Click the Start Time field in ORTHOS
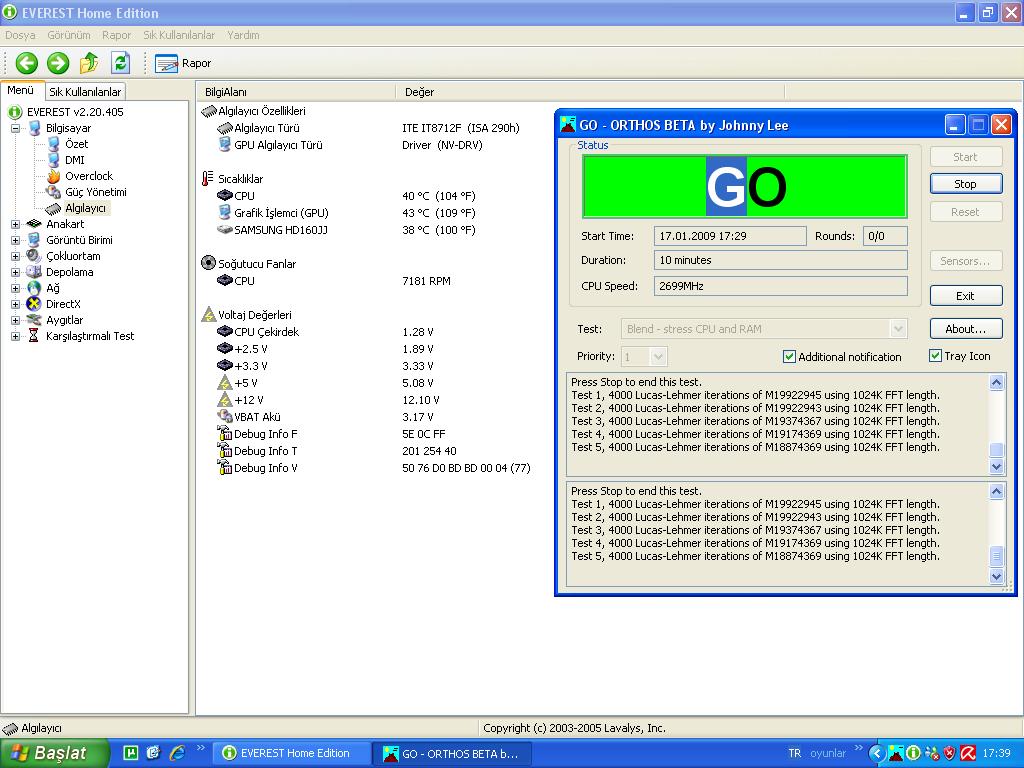The image size is (1024, 768). coord(730,236)
